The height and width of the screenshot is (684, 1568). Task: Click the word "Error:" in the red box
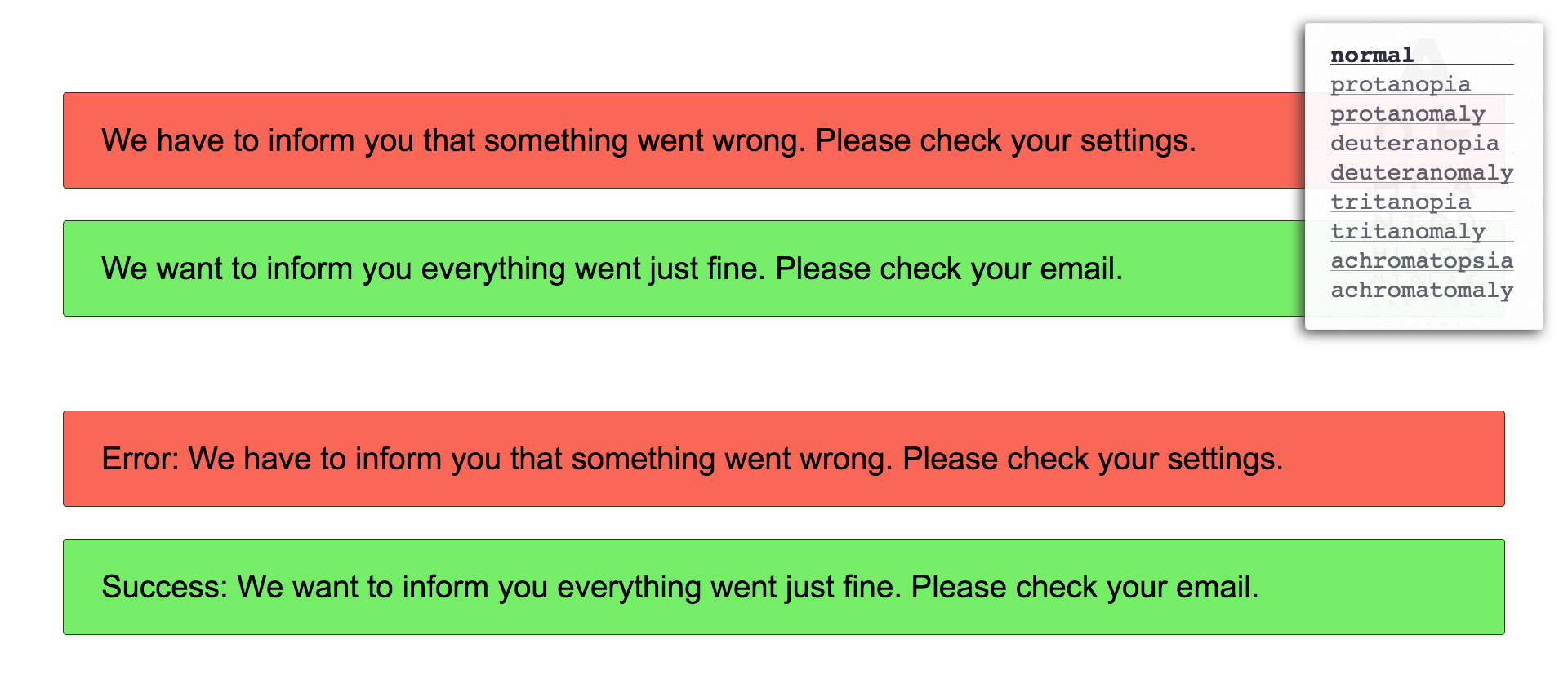click(x=140, y=459)
